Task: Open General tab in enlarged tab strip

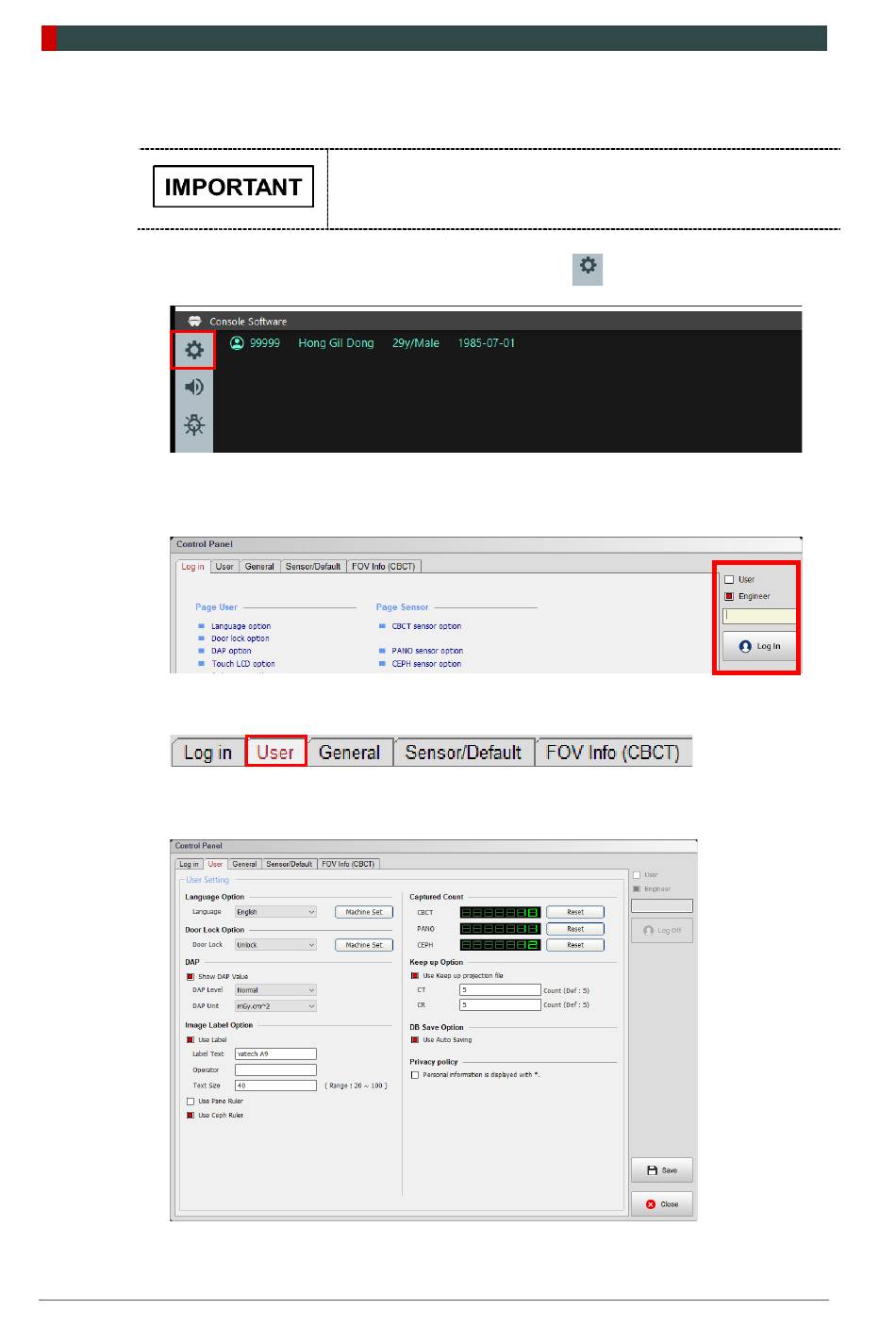Action: click(x=350, y=752)
